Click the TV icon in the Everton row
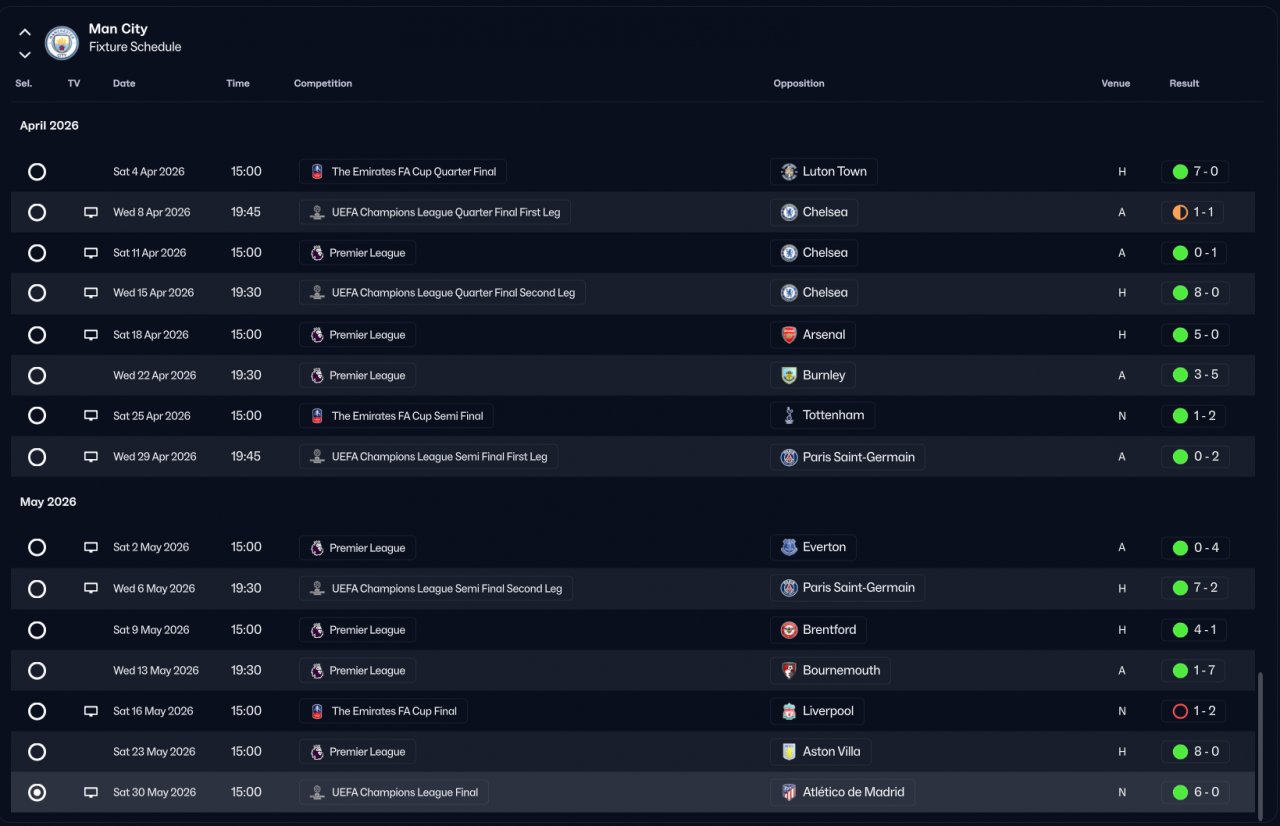Viewport: 1280px width, 826px height. click(x=91, y=548)
